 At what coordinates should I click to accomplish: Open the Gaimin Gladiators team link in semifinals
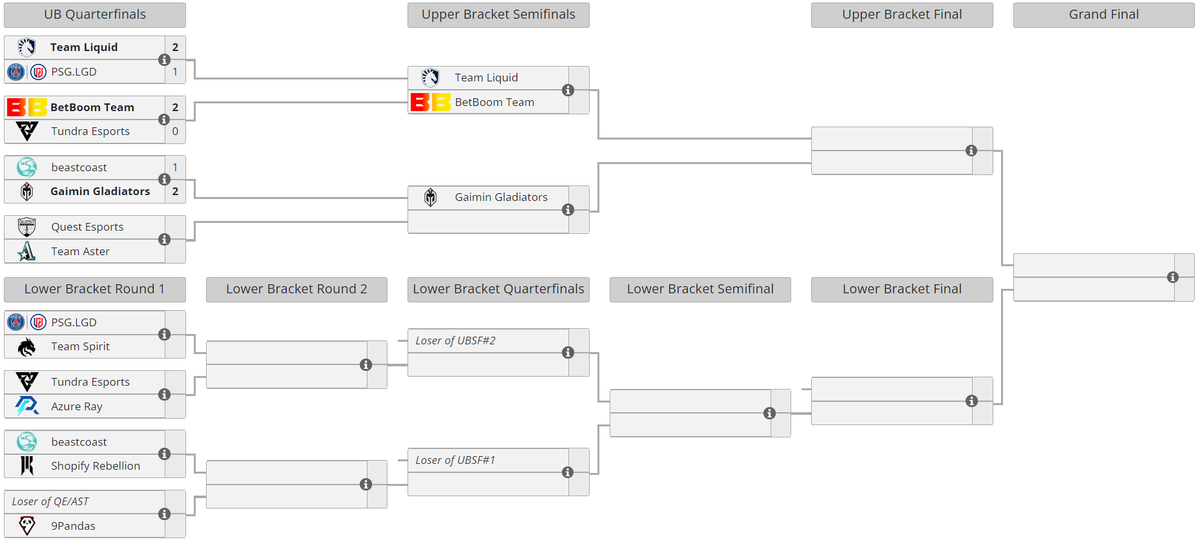pyautogui.click(x=501, y=197)
